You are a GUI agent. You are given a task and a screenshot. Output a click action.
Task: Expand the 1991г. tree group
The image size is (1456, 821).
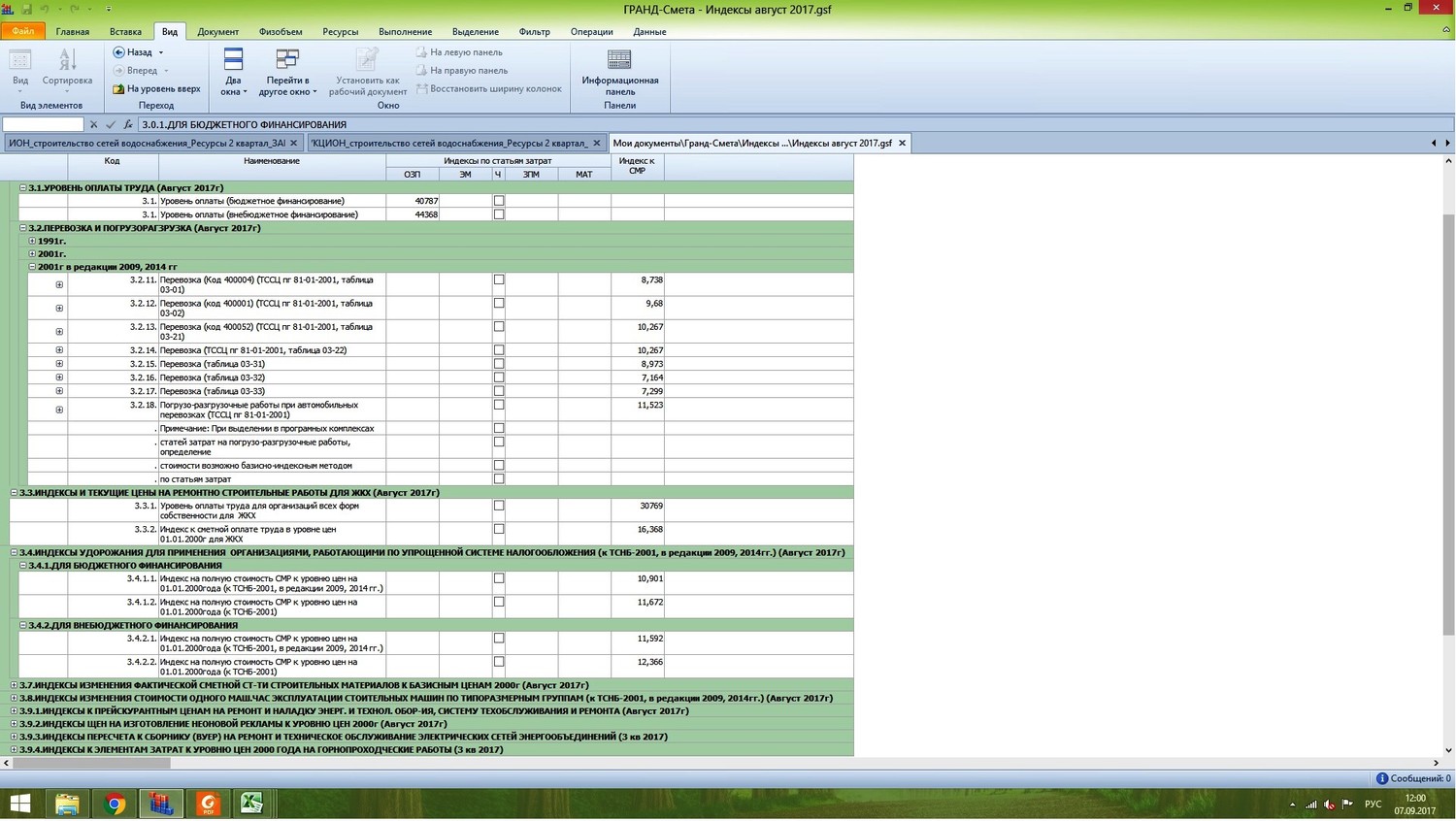[32, 241]
